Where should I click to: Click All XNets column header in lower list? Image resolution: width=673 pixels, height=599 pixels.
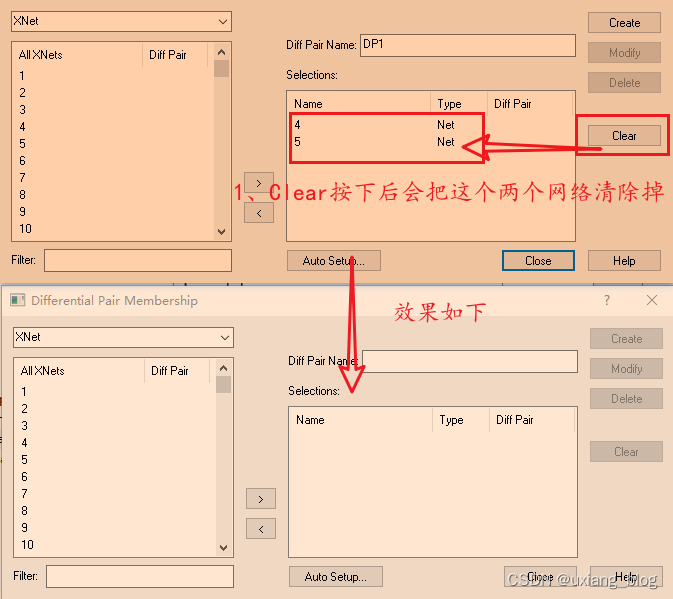coord(80,371)
